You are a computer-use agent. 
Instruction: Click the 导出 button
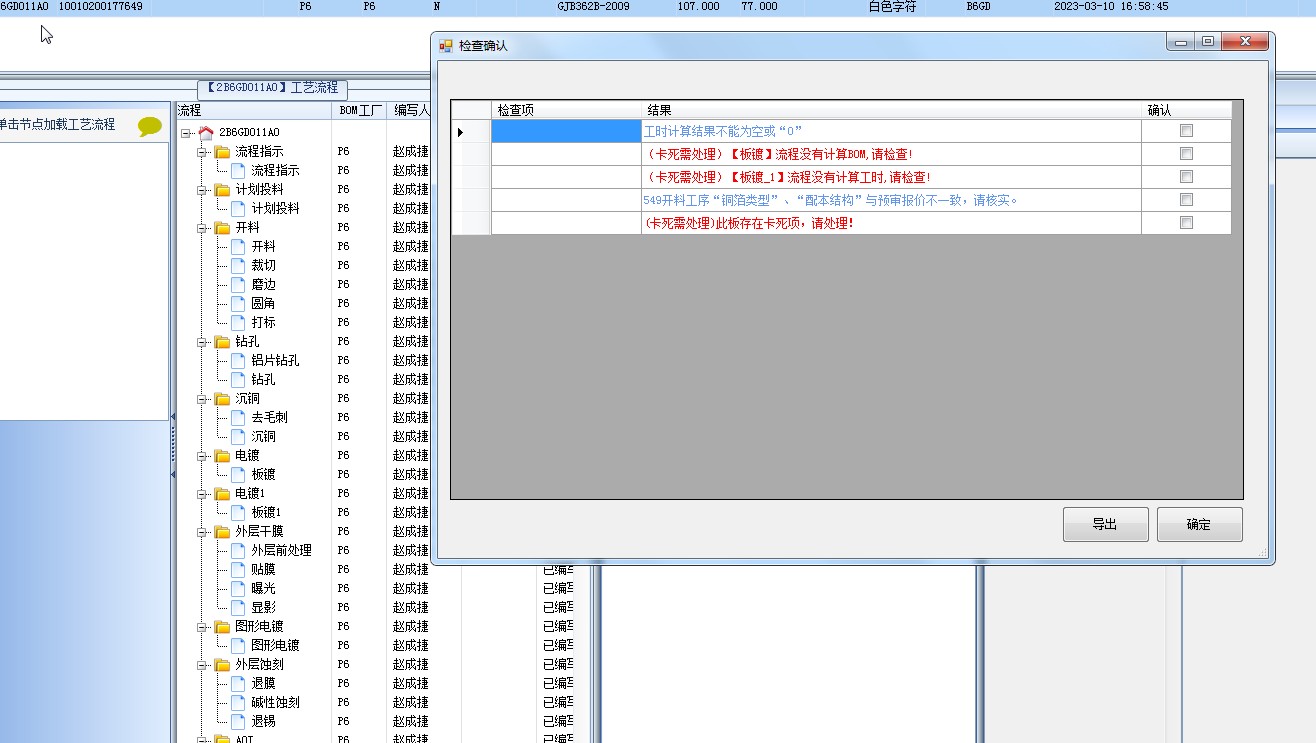tap(1105, 524)
